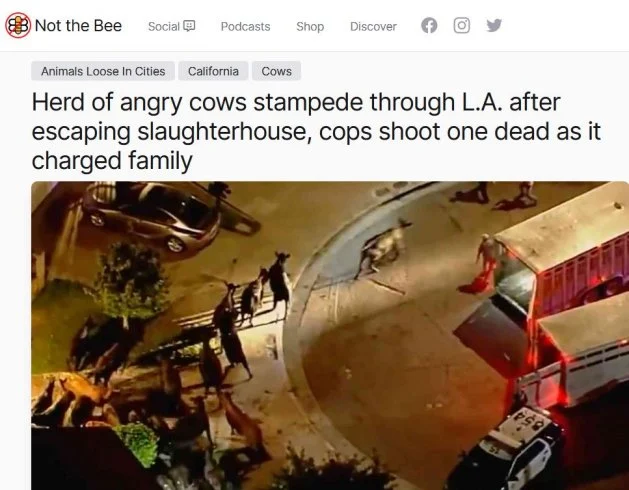Open the Not the Bee home link text
629x490 pixels.
(78, 26)
